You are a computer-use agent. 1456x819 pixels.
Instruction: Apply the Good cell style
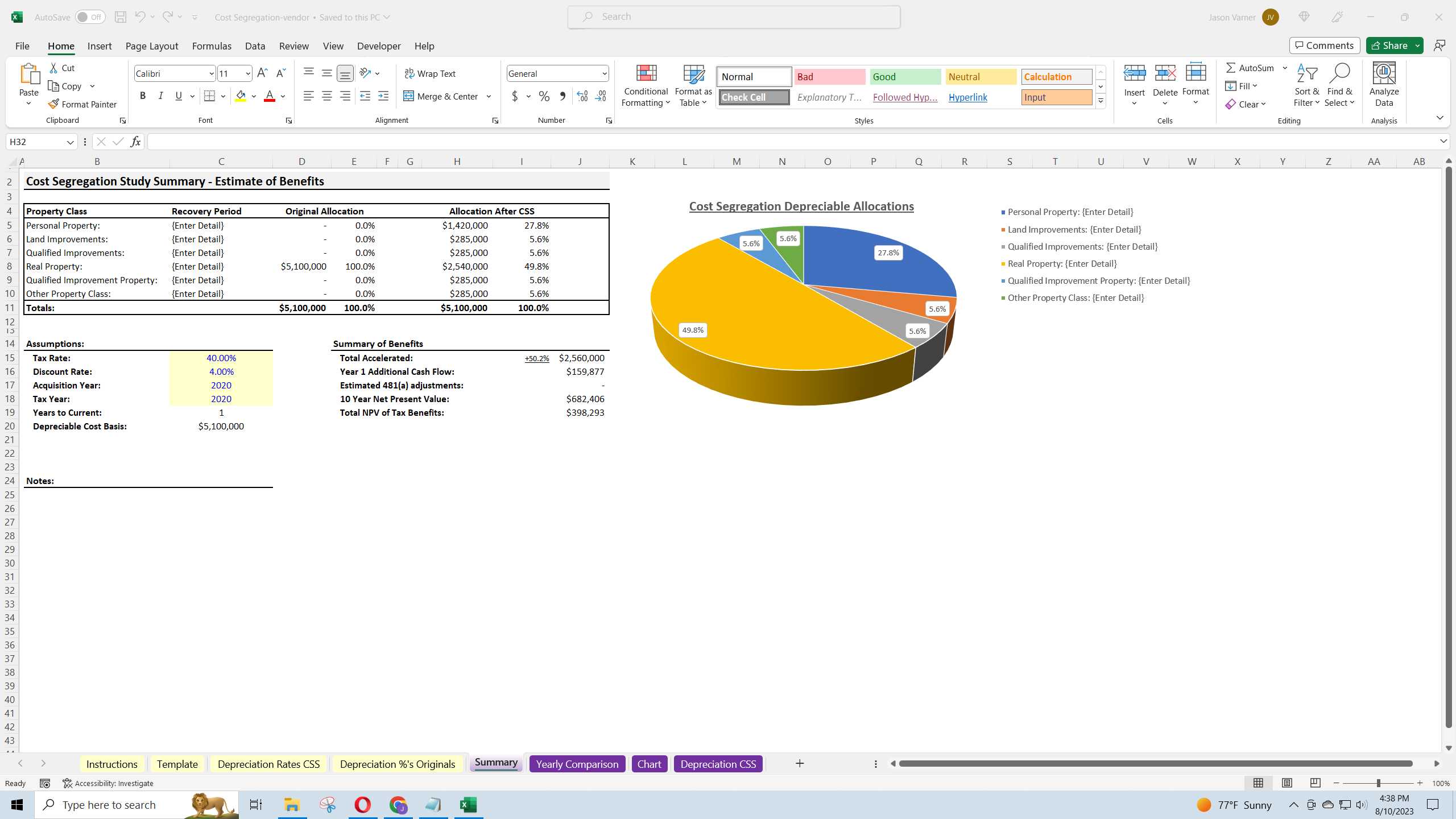coord(905,77)
